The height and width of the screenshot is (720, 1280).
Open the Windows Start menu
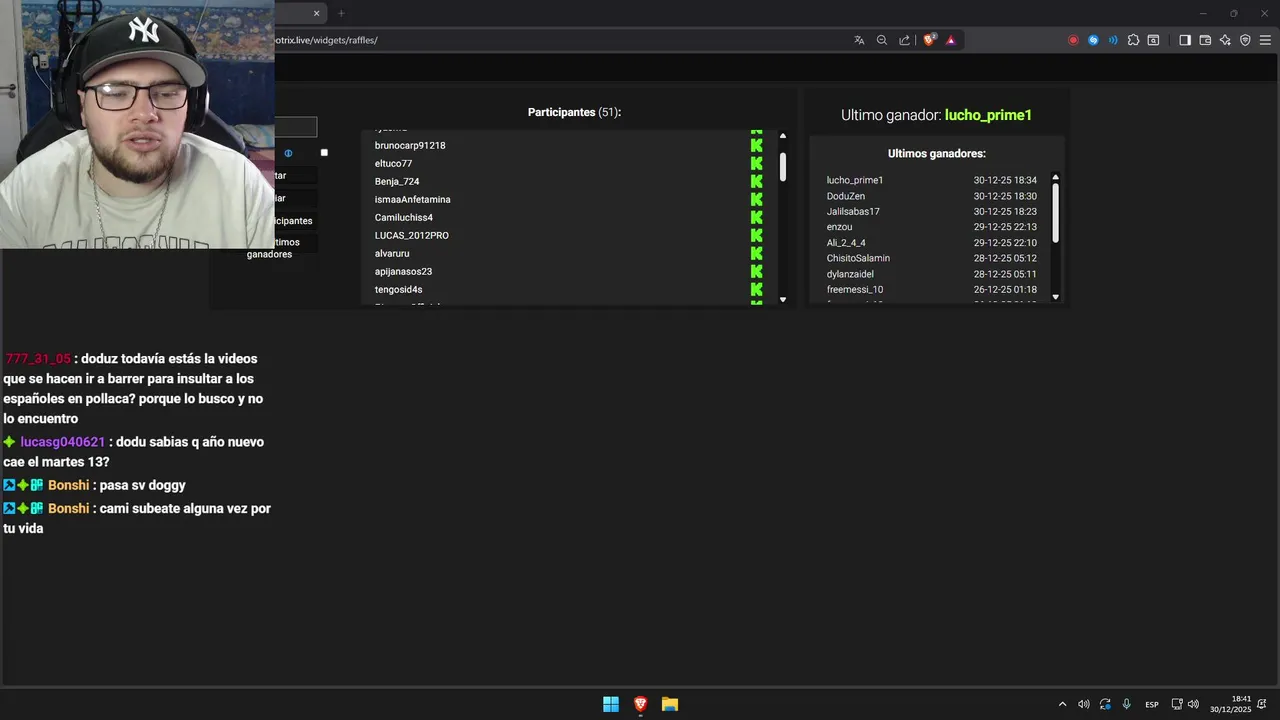pos(611,704)
